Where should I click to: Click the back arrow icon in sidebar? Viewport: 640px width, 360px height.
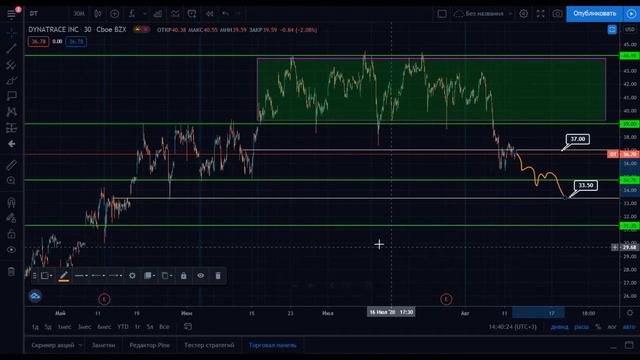[x=11, y=144]
